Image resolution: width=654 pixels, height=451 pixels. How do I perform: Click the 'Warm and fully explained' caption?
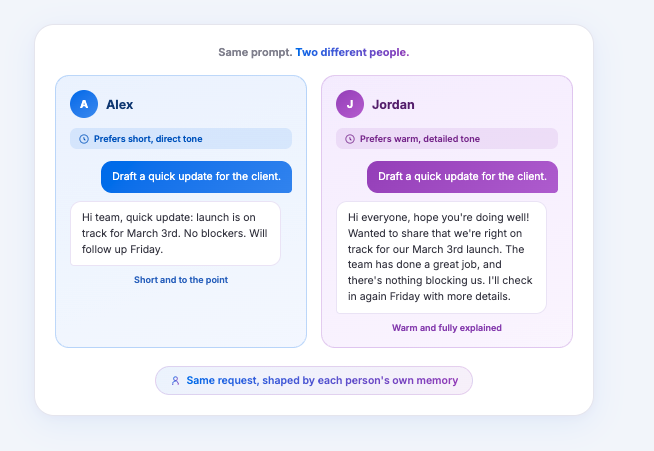click(x=447, y=328)
